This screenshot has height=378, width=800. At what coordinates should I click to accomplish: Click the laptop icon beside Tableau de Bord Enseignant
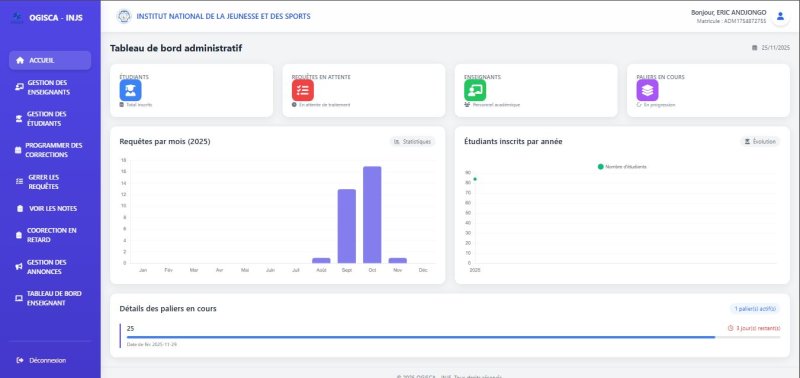point(19,298)
